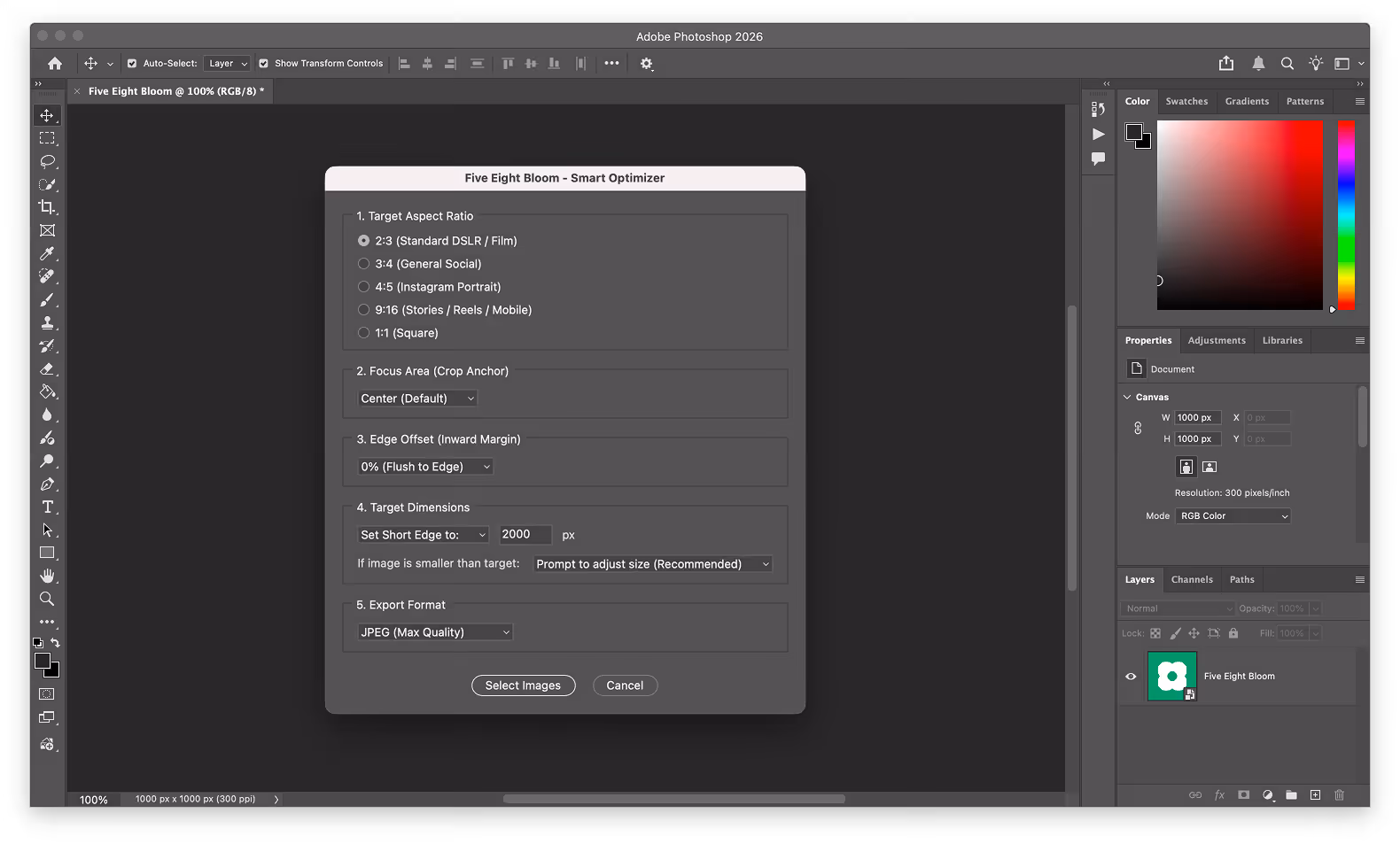Click the Search magnifier icon
Viewport: 1400px width, 844px height.
point(1287,64)
